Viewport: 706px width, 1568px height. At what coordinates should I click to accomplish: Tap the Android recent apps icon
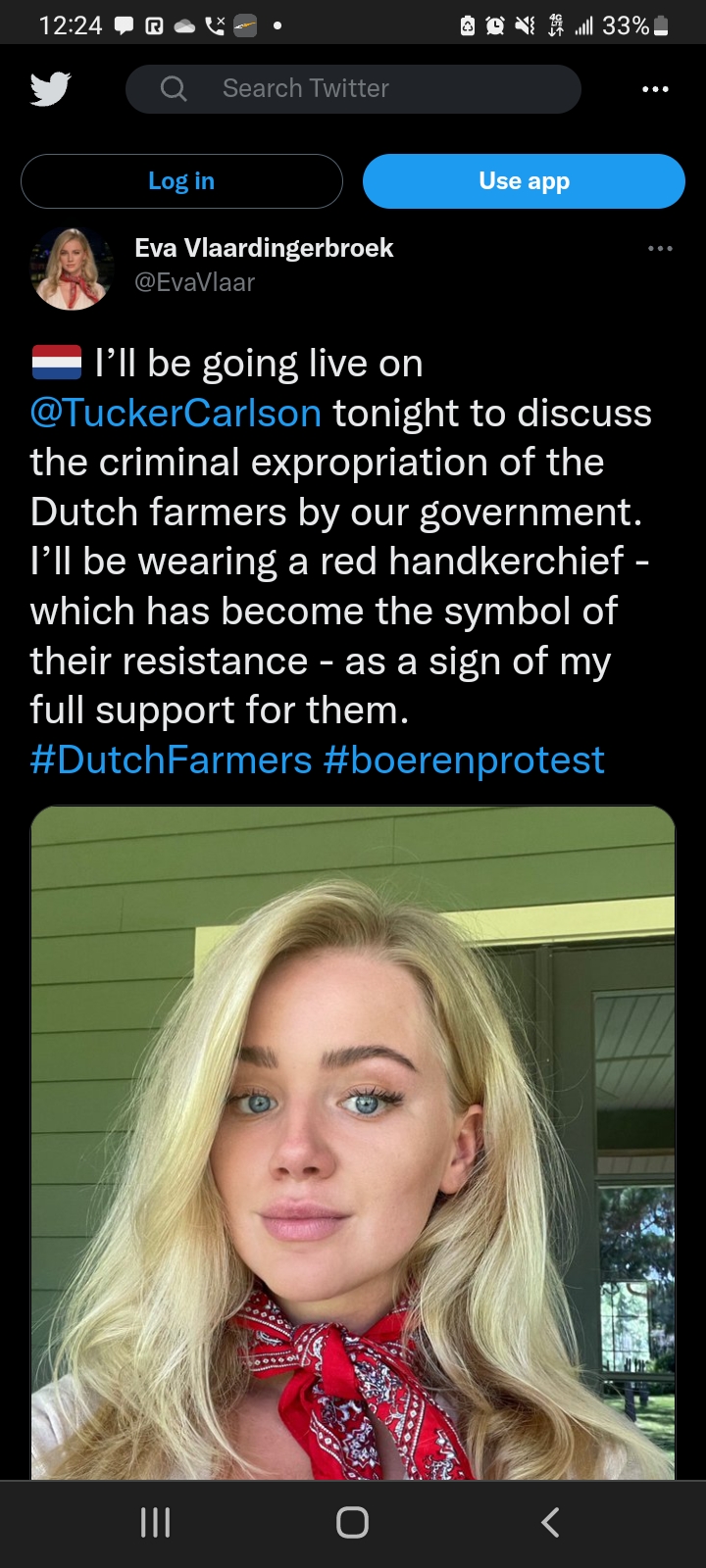click(156, 1522)
